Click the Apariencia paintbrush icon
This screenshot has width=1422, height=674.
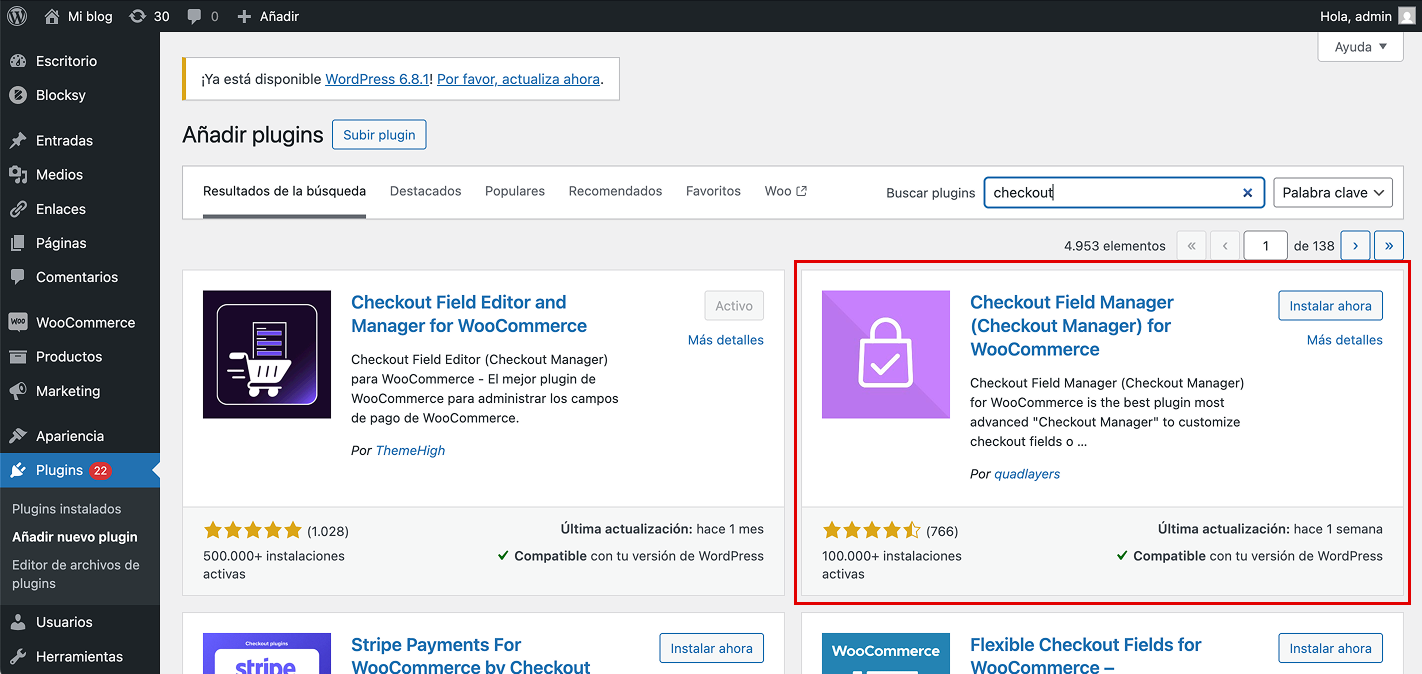[18, 436]
